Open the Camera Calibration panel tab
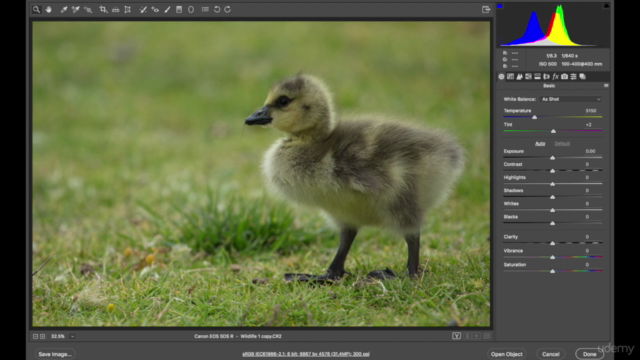 tap(564, 76)
